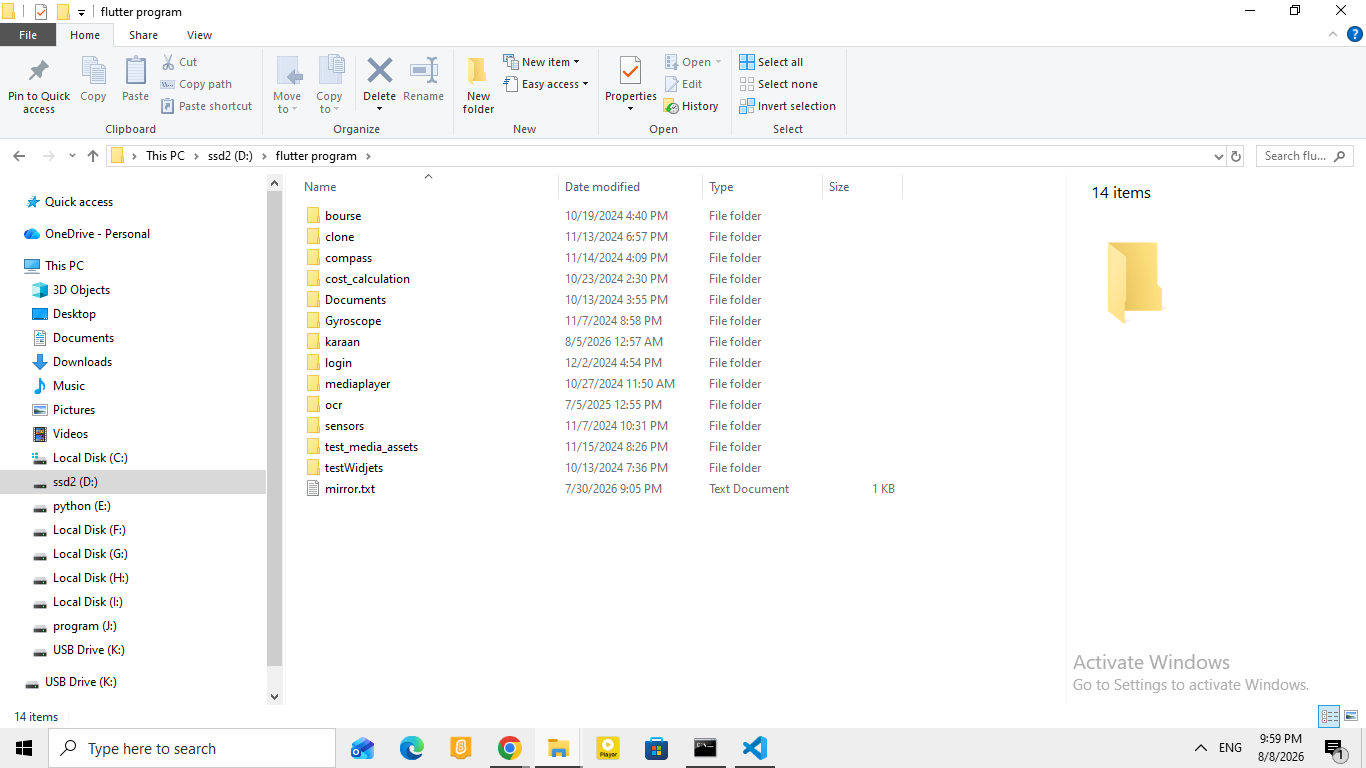Viewport: 1366px width, 768px height.
Task: Open the Copy to dropdown
Action: (x=329, y=85)
